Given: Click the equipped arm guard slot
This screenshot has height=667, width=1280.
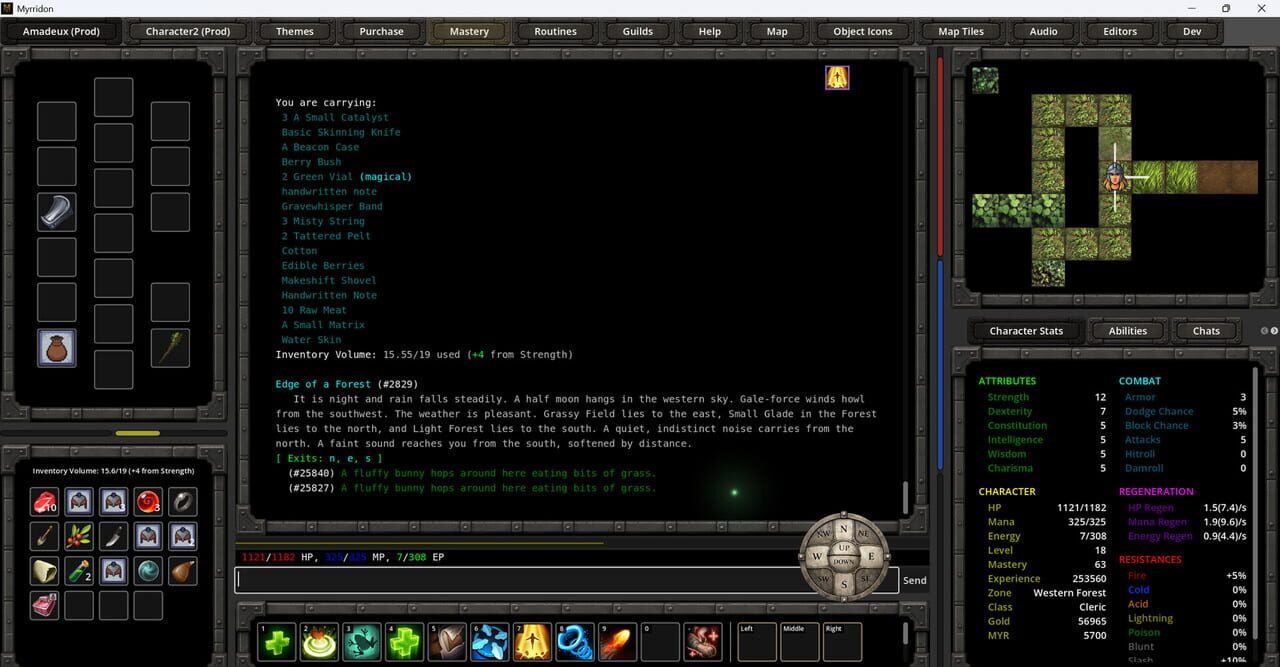Looking at the screenshot, I should click(57, 212).
